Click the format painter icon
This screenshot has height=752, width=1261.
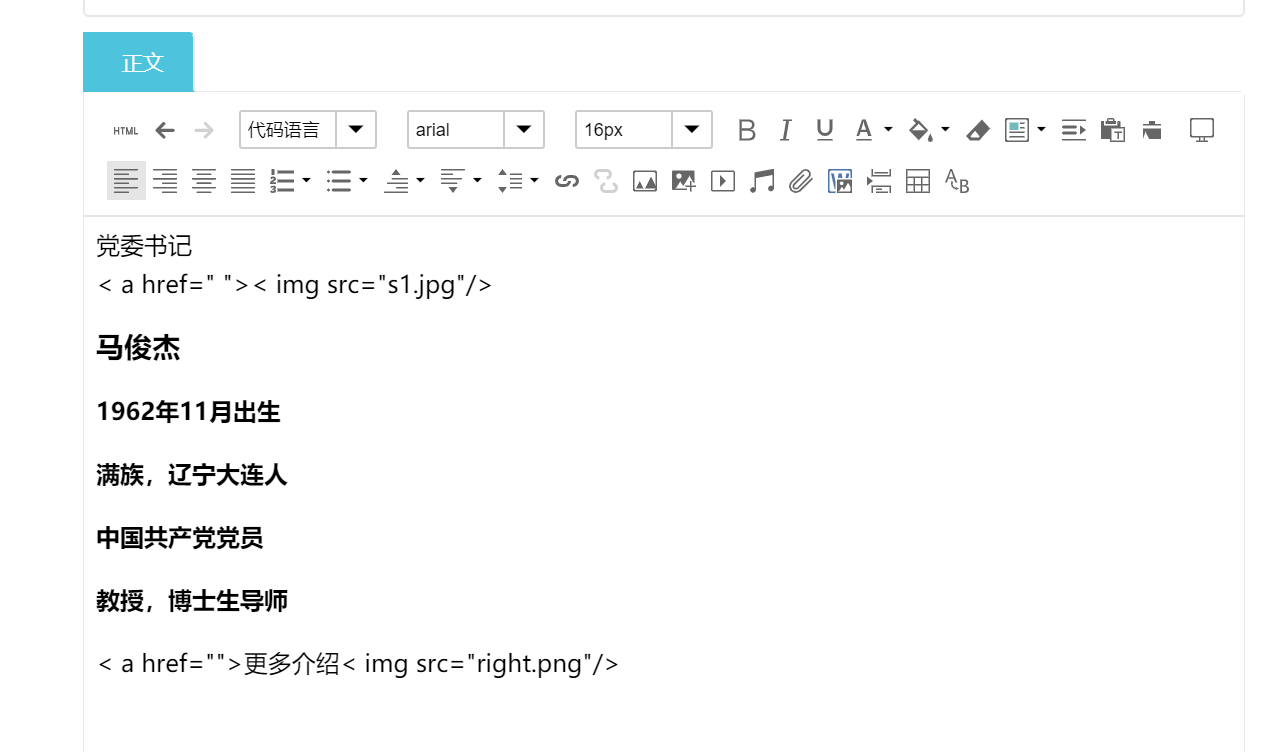[x=1152, y=130]
